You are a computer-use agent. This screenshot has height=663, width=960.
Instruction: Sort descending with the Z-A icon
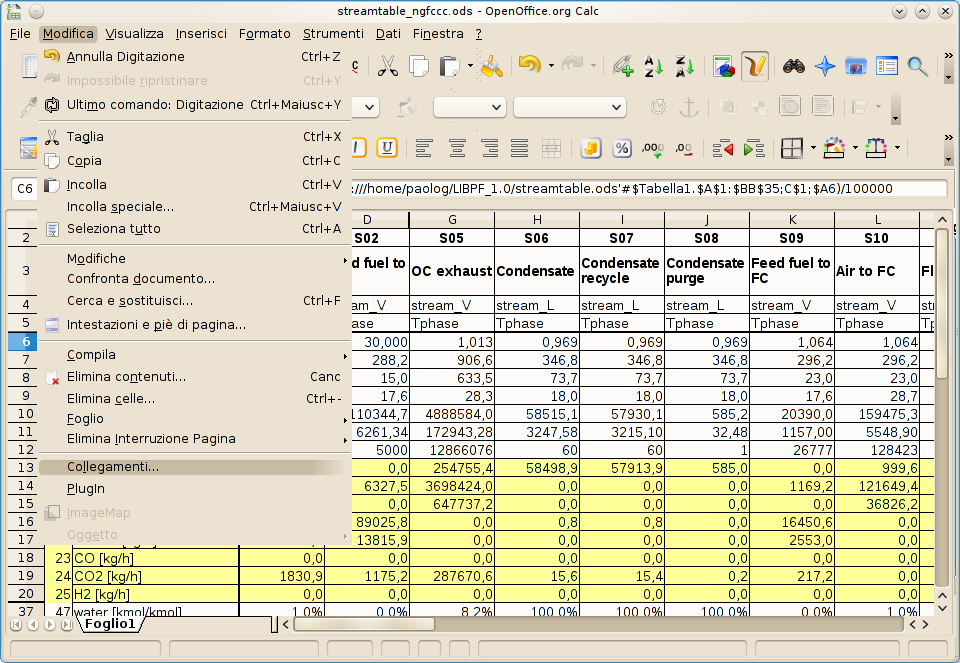click(684, 67)
